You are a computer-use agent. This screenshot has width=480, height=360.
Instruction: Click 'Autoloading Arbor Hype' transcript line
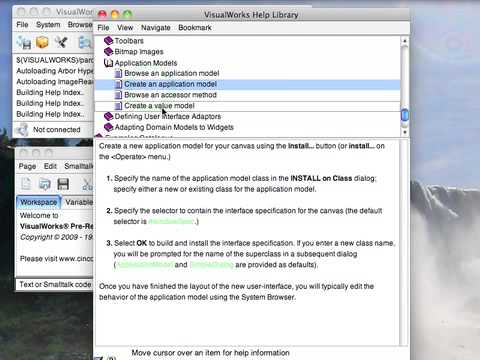(55, 71)
